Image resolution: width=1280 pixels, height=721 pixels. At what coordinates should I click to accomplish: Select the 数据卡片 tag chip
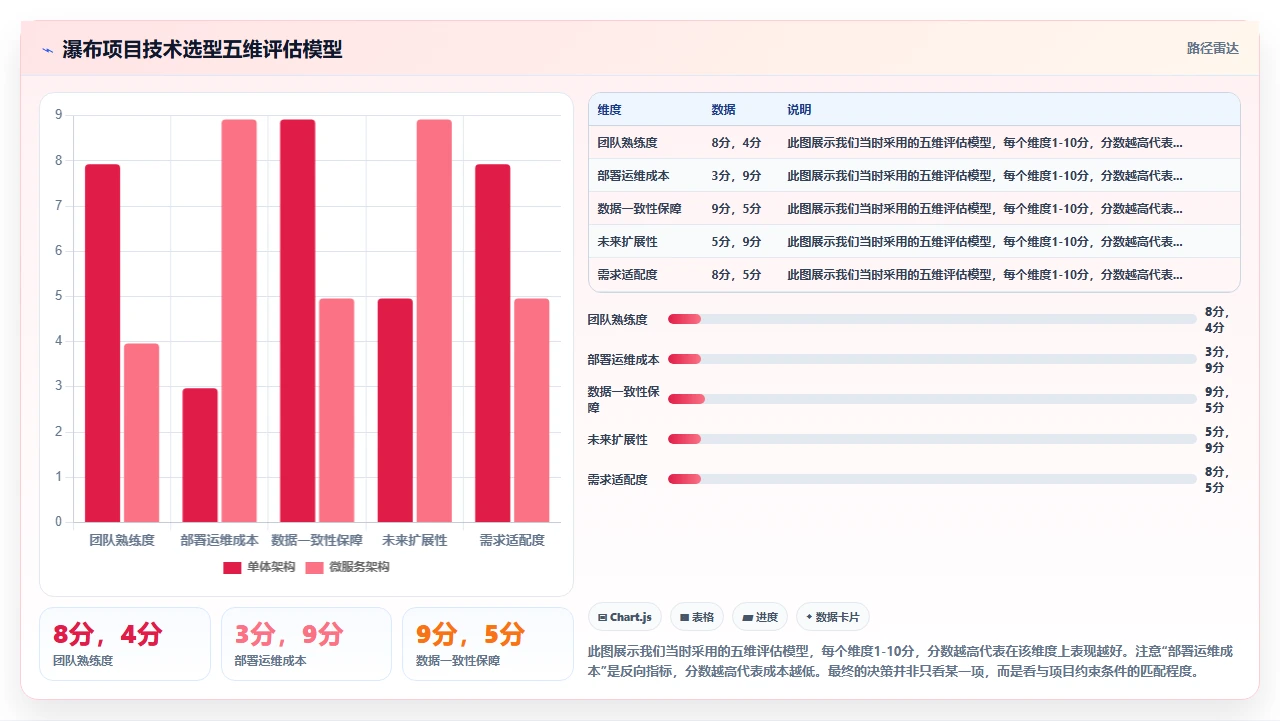tap(833, 617)
